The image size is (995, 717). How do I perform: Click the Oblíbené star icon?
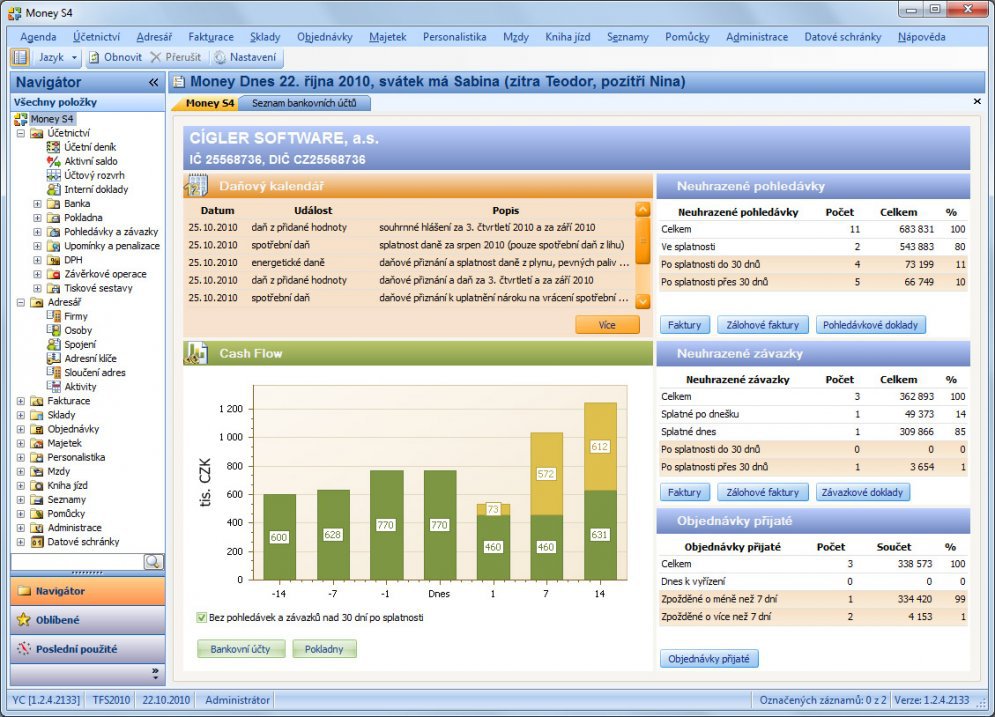coord(23,620)
